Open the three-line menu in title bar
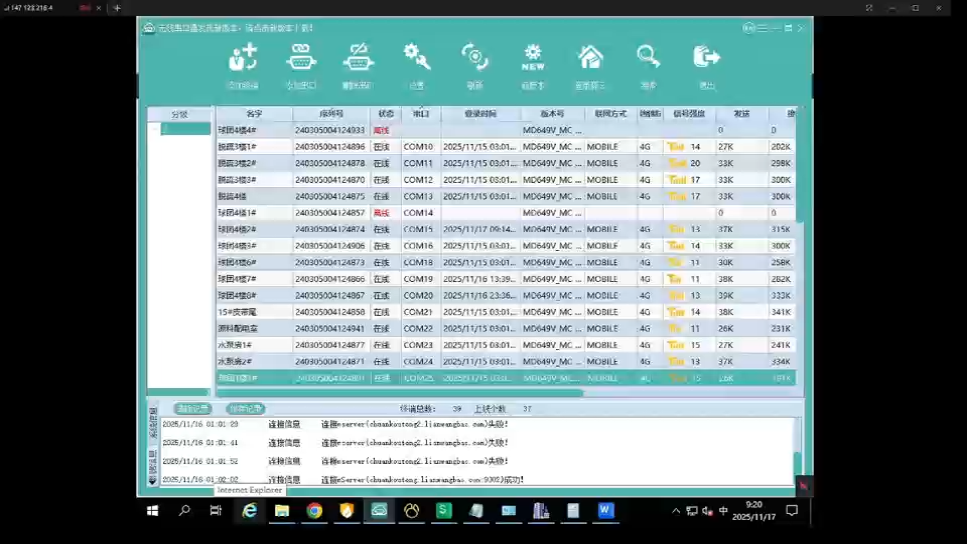 click(x=763, y=28)
